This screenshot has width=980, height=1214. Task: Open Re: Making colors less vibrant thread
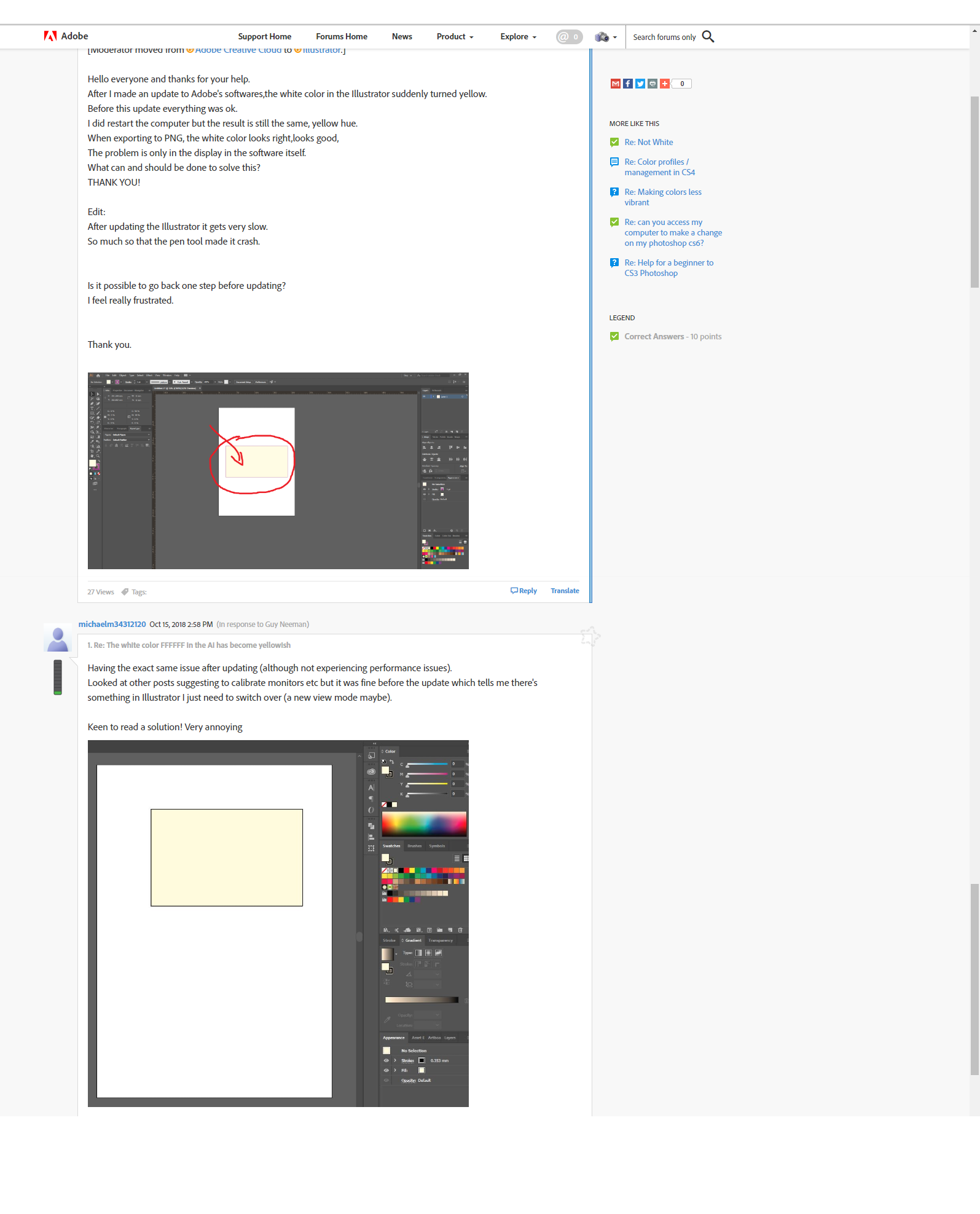pos(663,197)
